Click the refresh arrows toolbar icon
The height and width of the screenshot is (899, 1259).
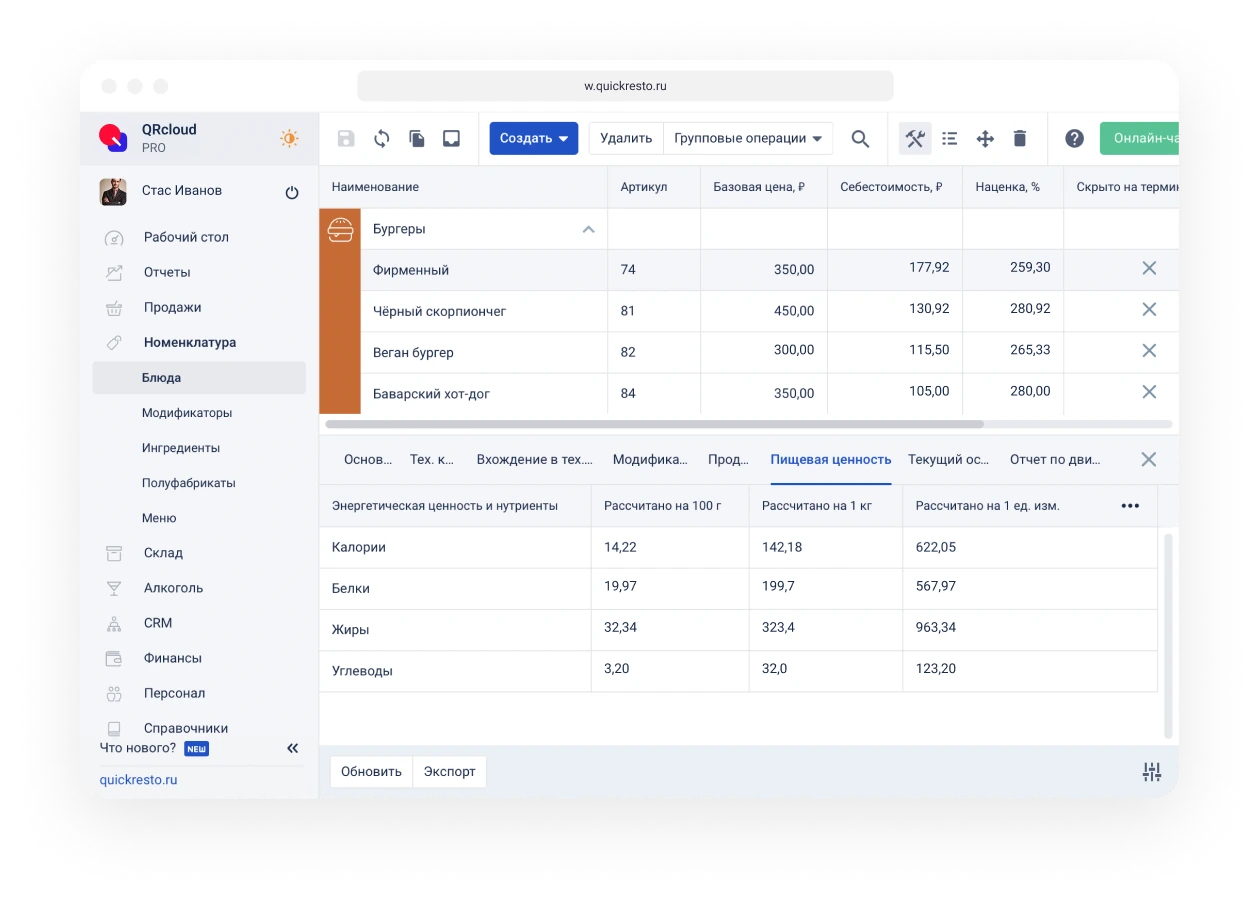[381, 139]
